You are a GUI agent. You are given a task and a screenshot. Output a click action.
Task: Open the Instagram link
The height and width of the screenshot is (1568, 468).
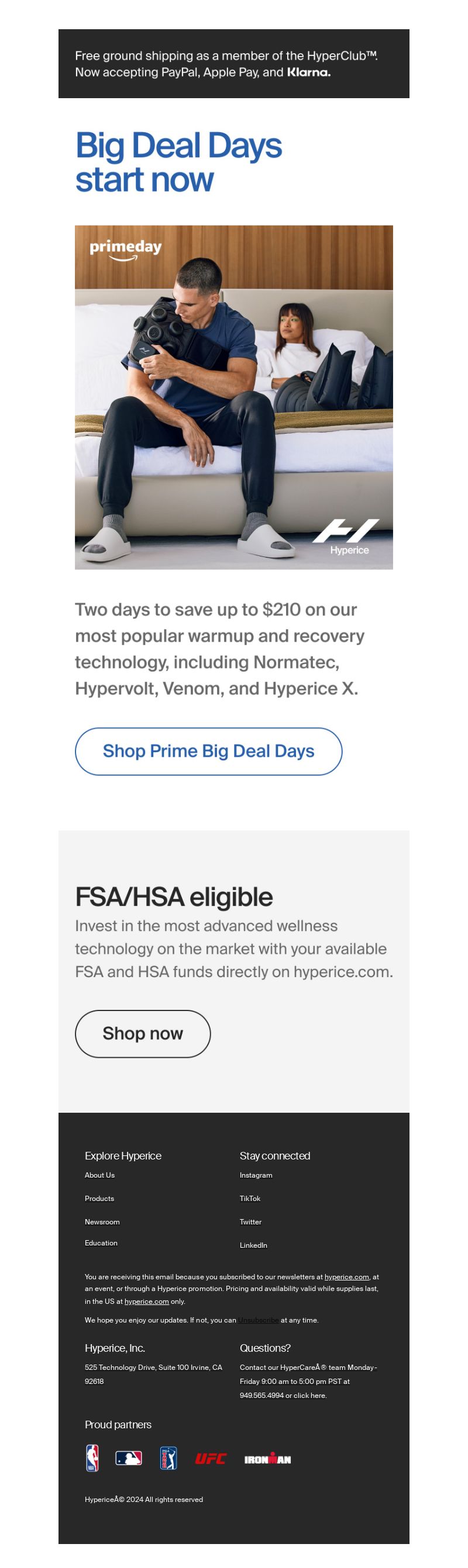point(256,1175)
